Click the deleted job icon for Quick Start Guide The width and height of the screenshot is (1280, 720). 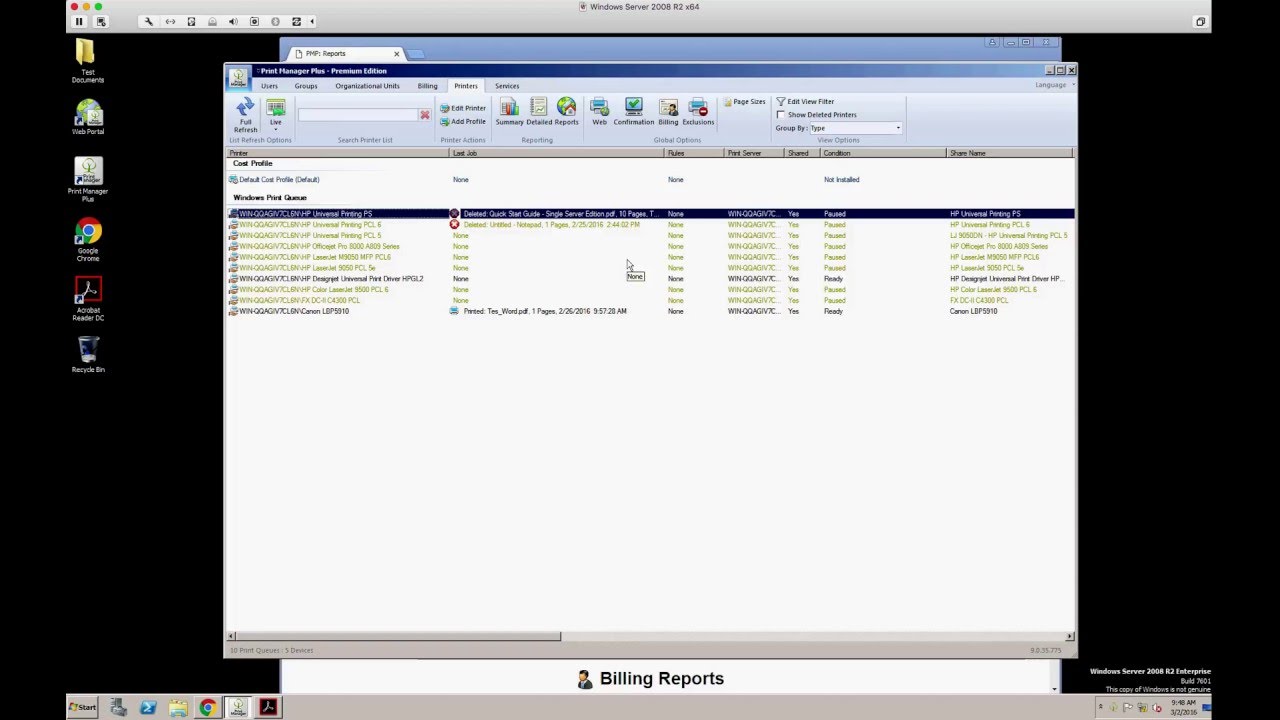pyautogui.click(x=454, y=214)
